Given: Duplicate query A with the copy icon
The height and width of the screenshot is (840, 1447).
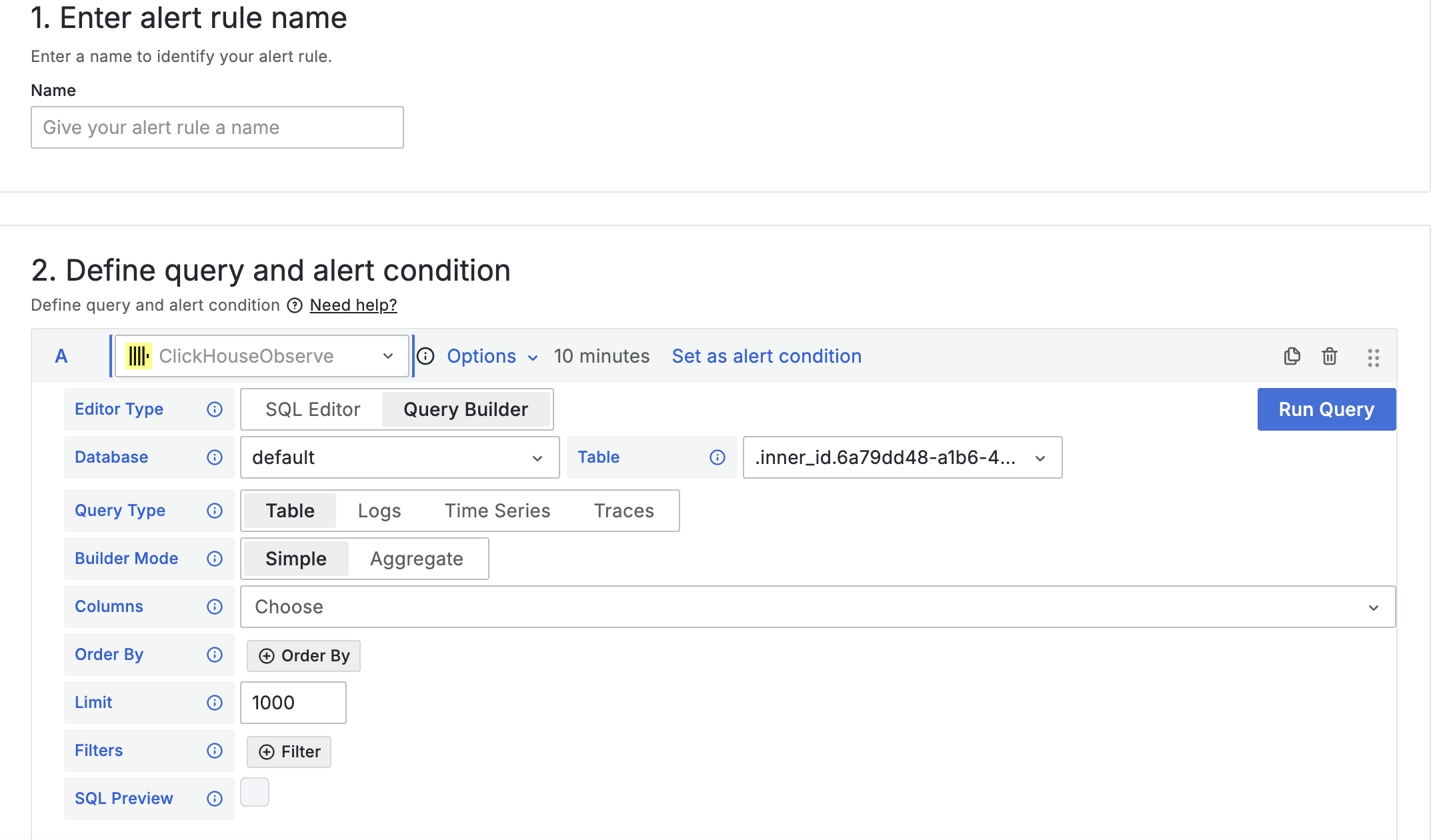Looking at the screenshot, I should (1292, 356).
